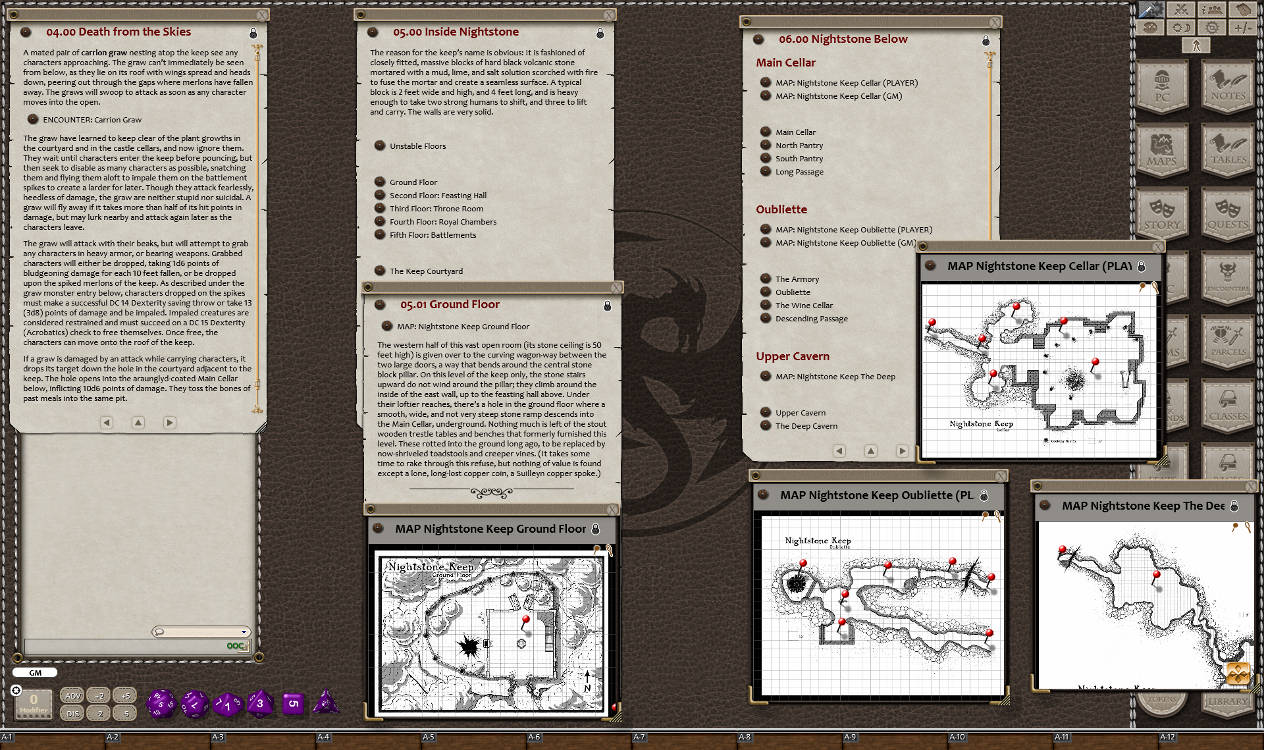1264x750 pixels.
Task: Open next page arrow in Death from the Skies
Action: coord(168,422)
